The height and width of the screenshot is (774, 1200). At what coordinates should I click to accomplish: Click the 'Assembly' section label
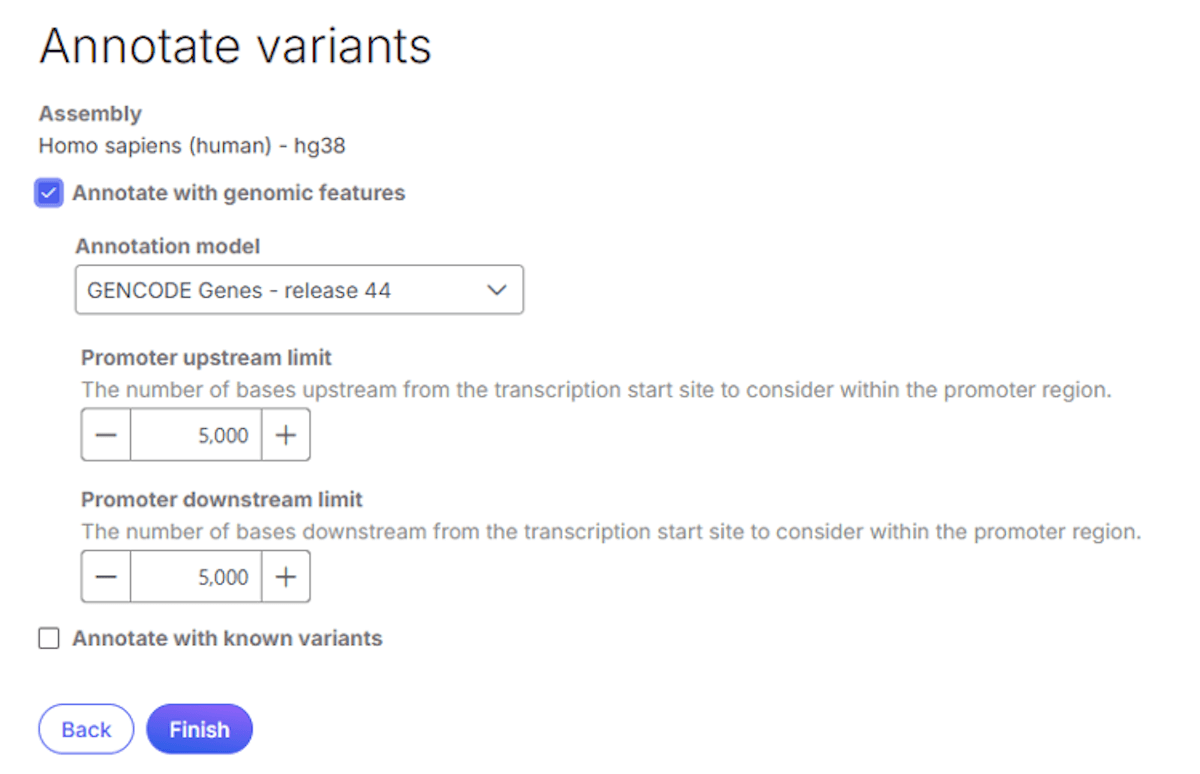90,114
